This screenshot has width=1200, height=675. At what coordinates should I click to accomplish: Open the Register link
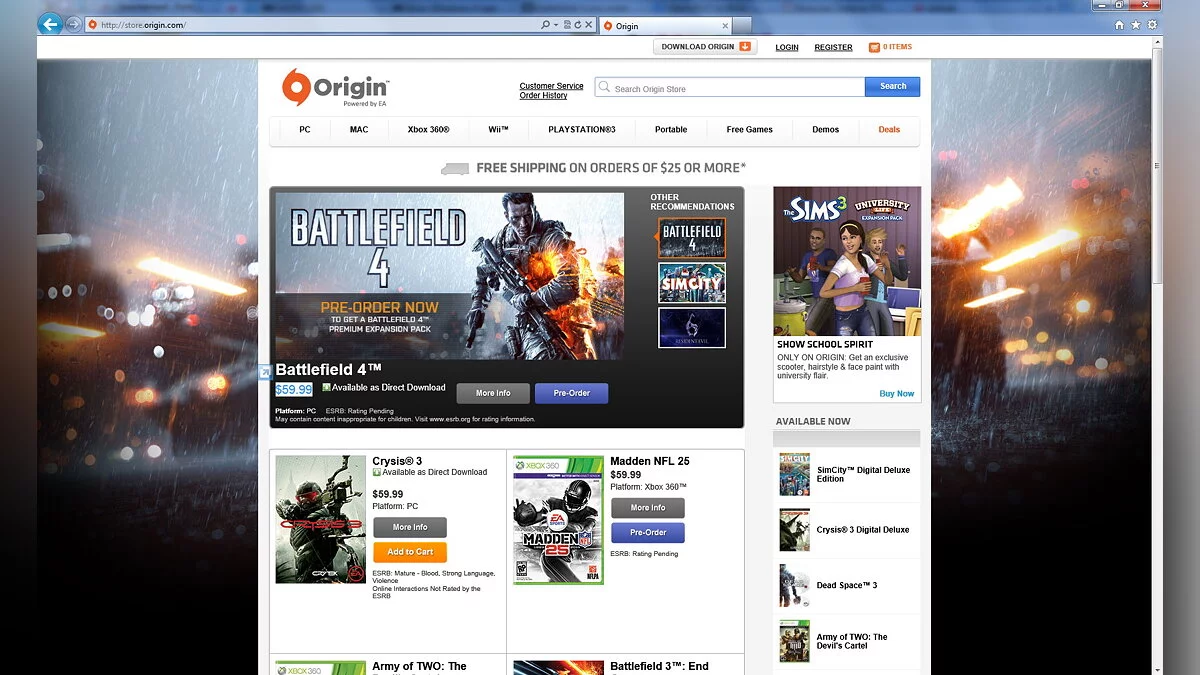click(x=833, y=47)
